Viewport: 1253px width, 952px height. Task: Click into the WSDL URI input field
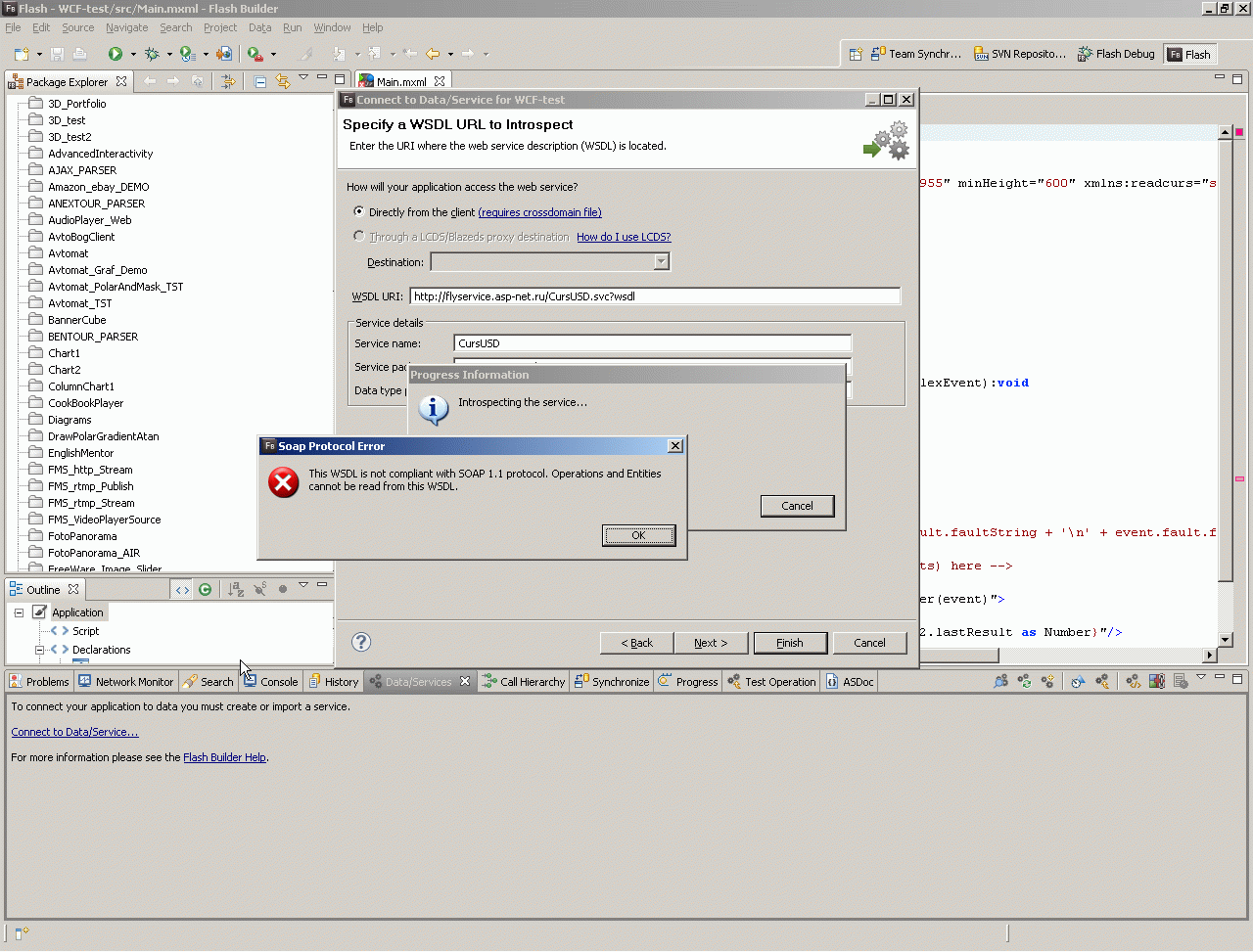[x=655, y=296]
